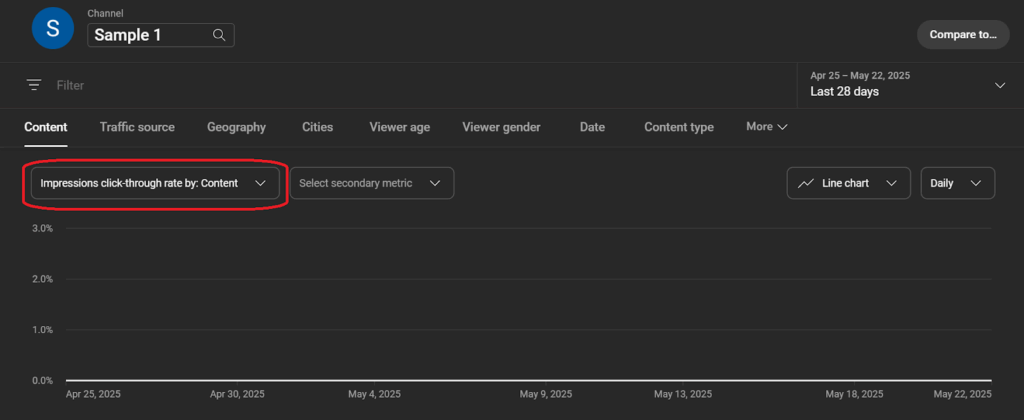The width and height of the screenshot is (1024, 420).
Task: Click the 1.0% axis label
Action: [x=42, y=330]
